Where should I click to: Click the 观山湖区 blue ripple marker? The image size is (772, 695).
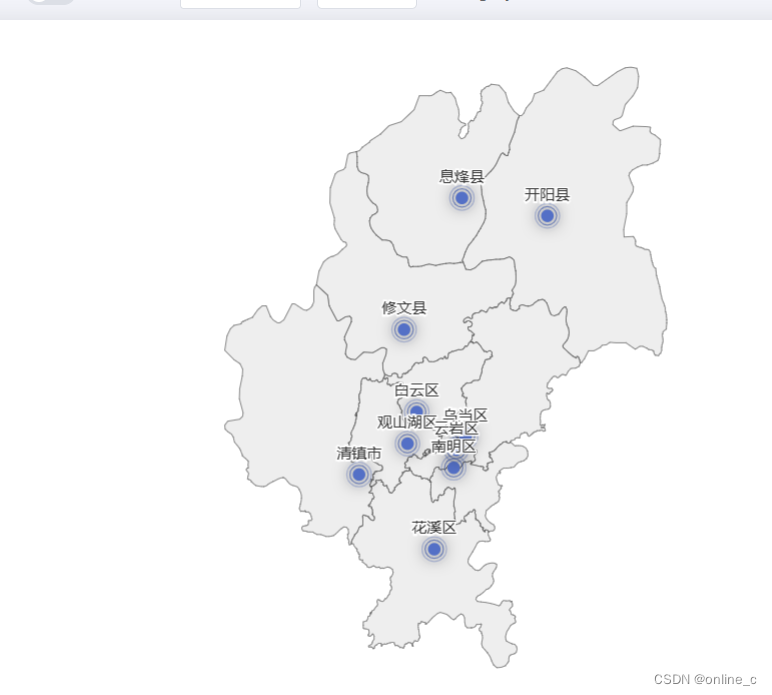pos(407,443)
